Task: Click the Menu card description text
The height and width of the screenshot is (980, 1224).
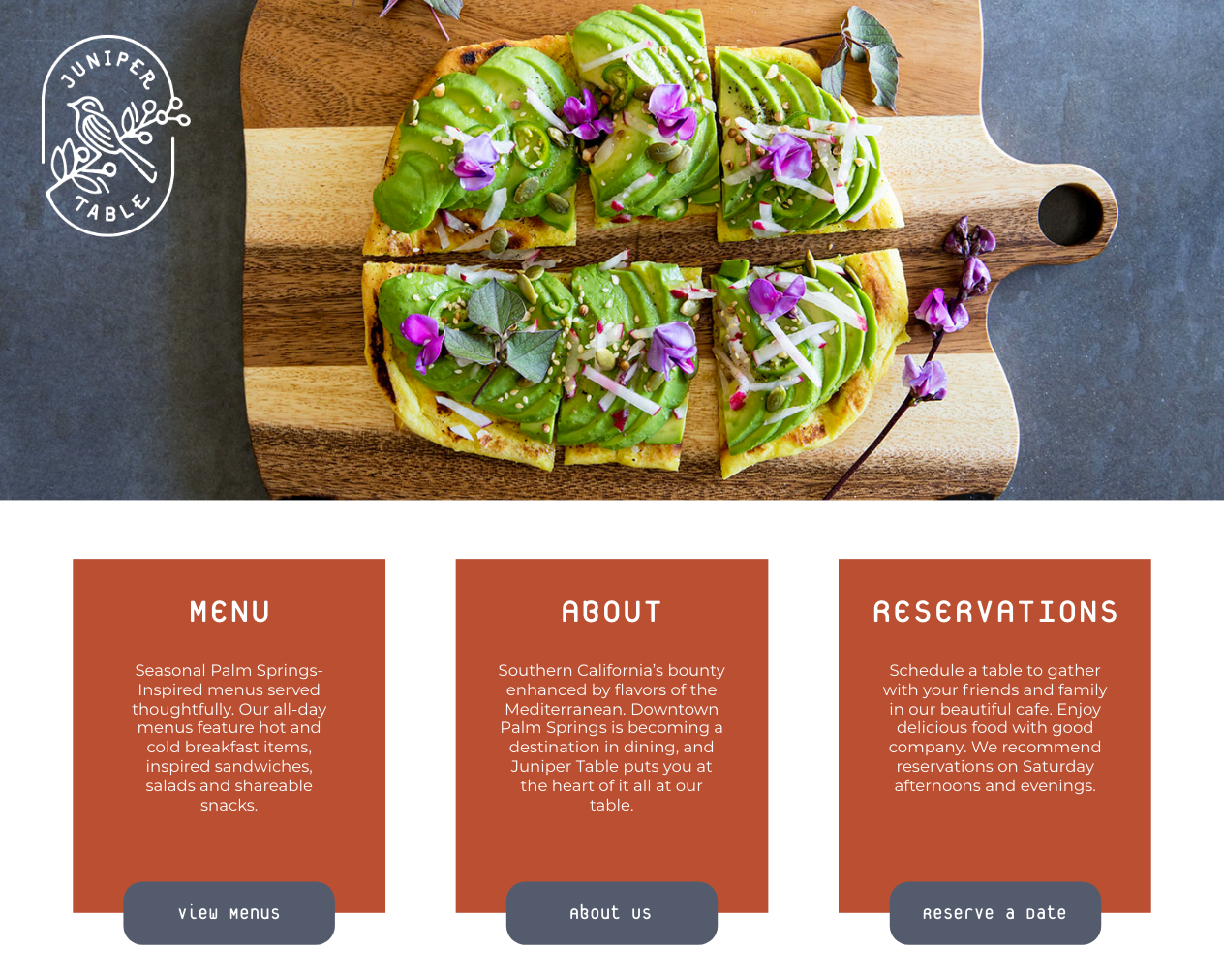Action: 229,737
